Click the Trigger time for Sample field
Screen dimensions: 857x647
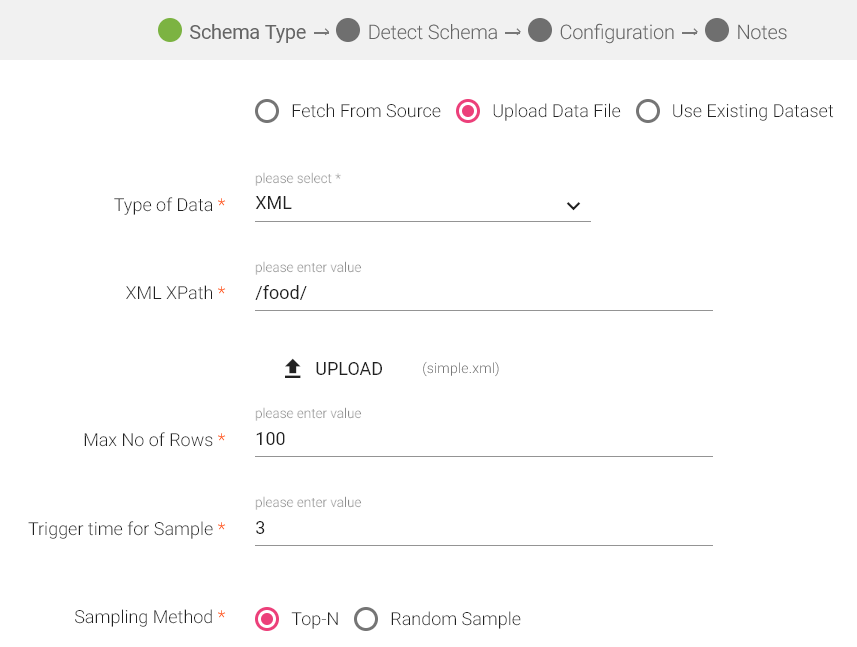pyautogui.click(x=480, y=528)
